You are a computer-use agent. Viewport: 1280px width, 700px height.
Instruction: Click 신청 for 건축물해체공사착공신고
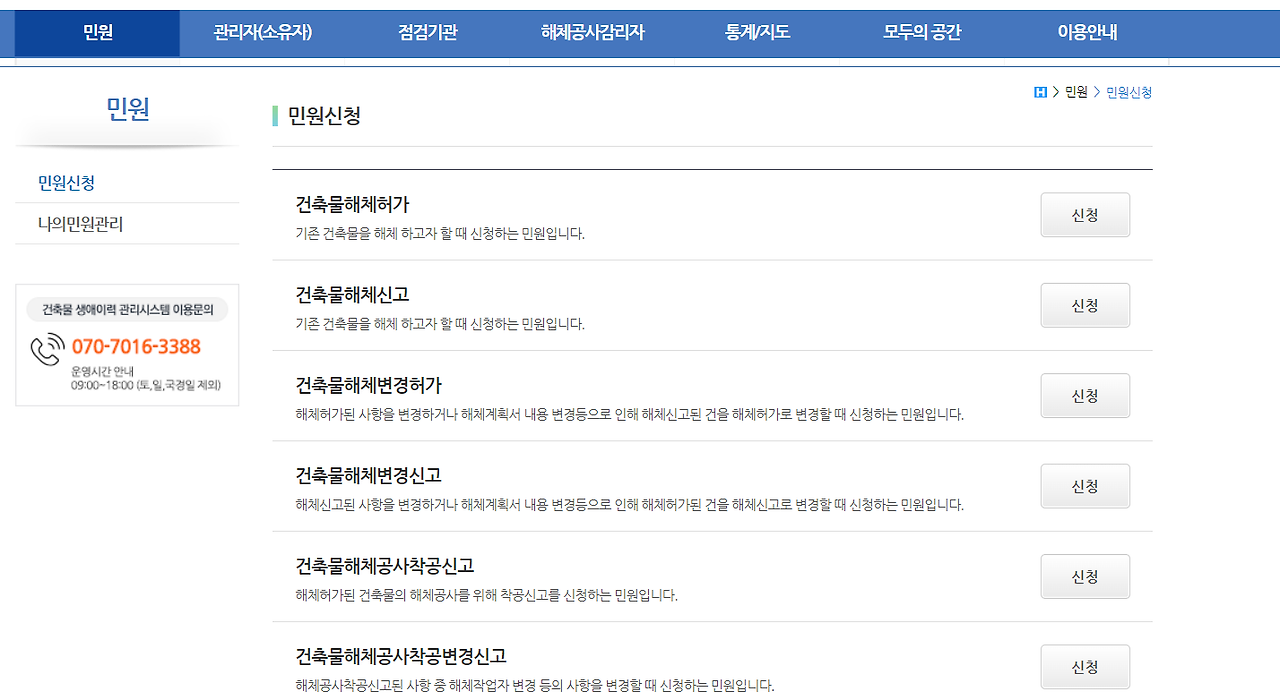click(x=1085, y=576)
